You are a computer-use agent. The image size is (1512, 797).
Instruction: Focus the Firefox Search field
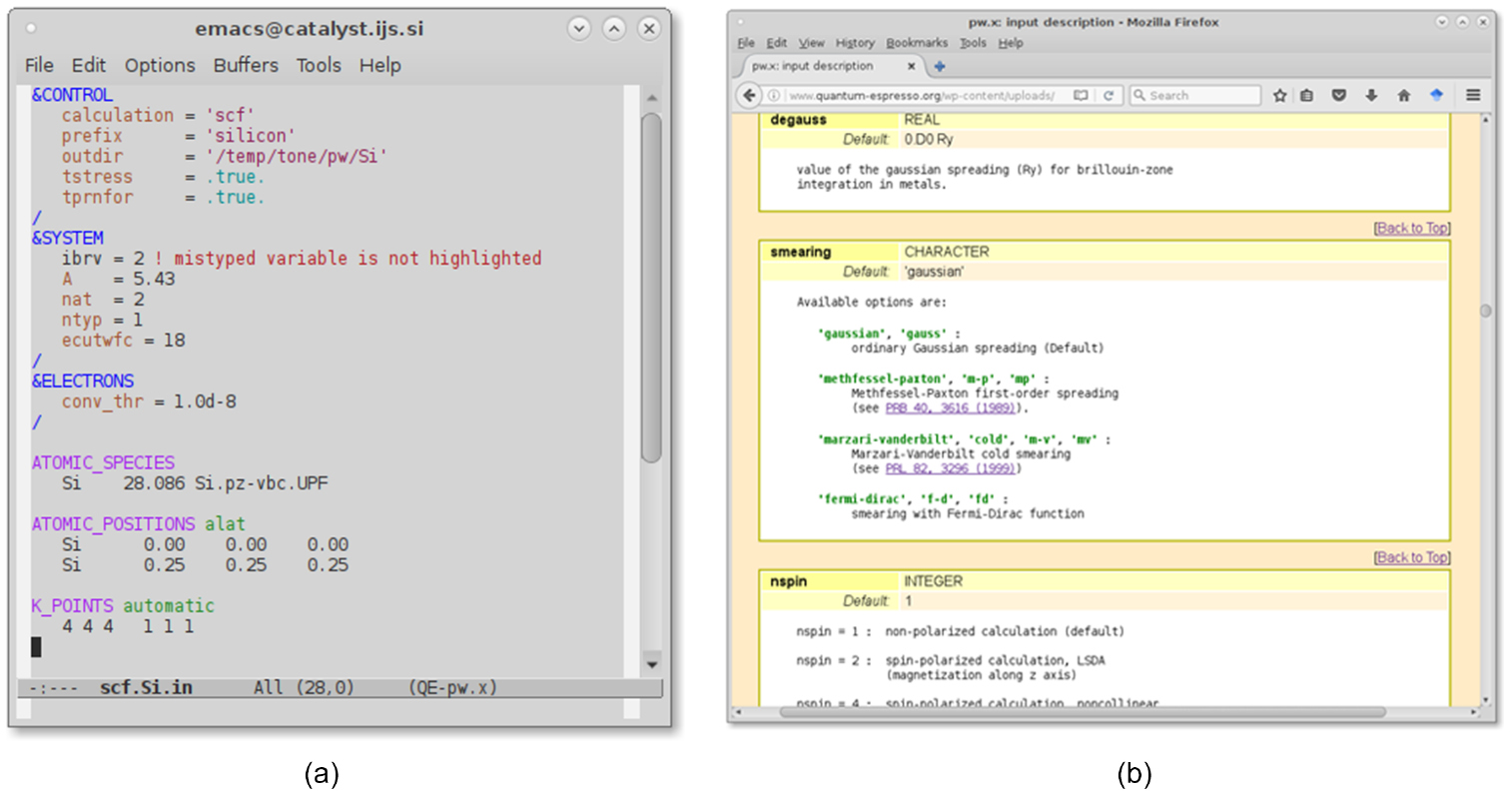tap(1195, 96)
